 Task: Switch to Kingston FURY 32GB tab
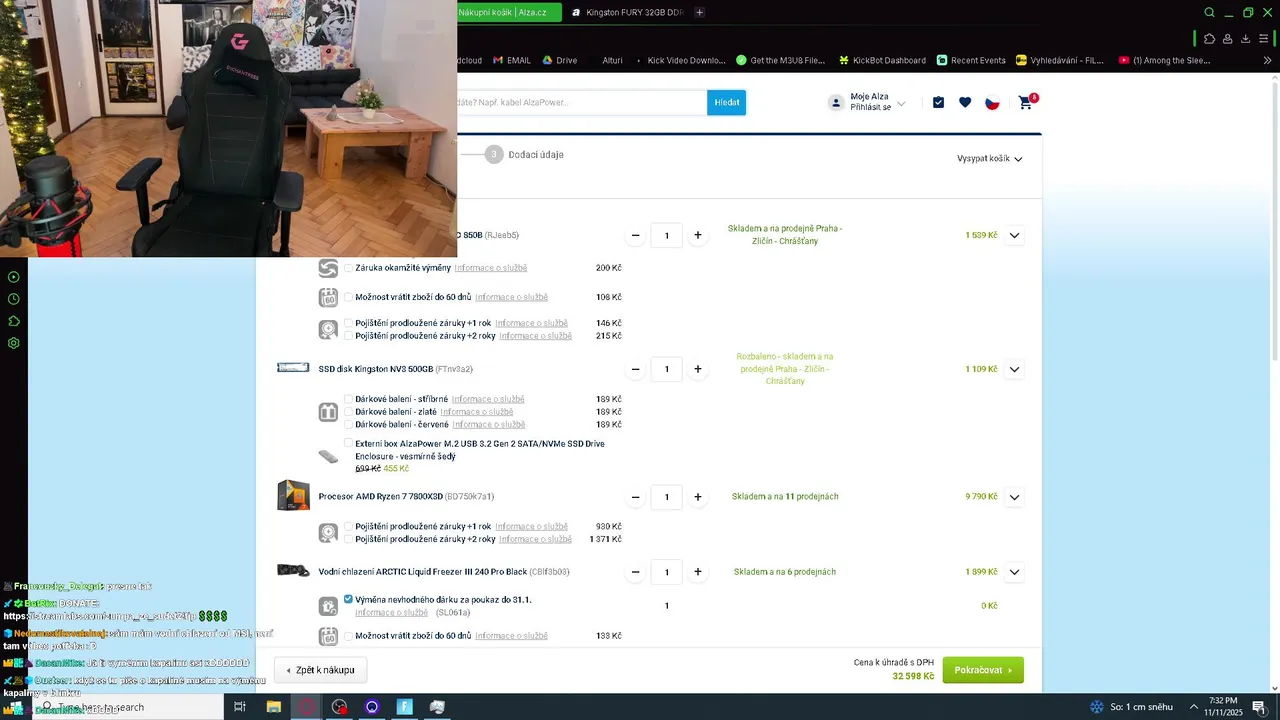click(627, 12)
